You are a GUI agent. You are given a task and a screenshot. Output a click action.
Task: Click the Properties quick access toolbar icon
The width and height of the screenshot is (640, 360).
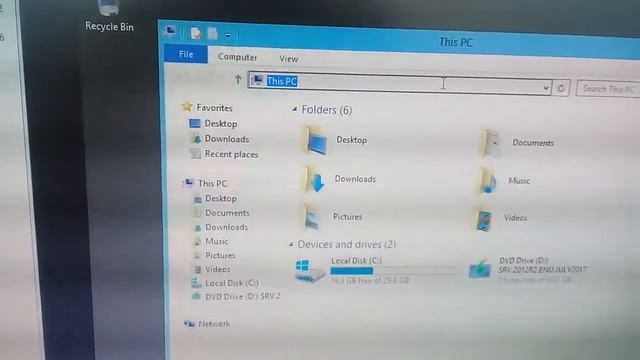[196, 33]
